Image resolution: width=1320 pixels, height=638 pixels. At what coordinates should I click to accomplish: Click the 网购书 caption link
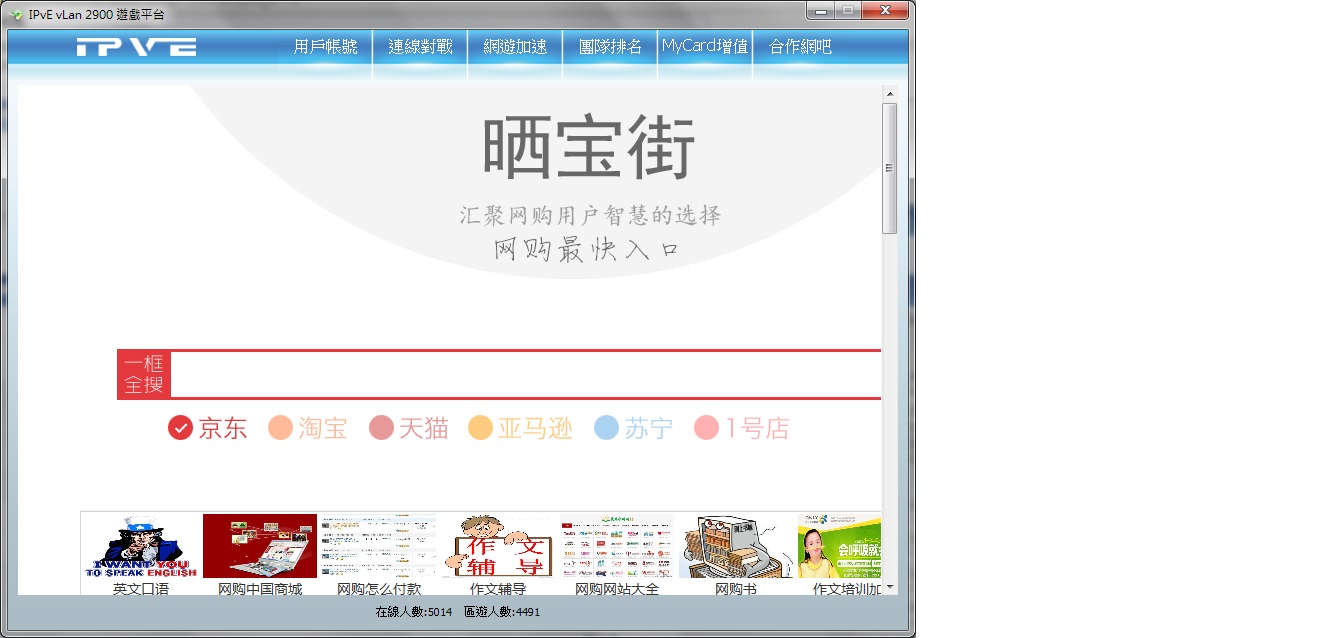pyautogui.click(x=736, y=589)
